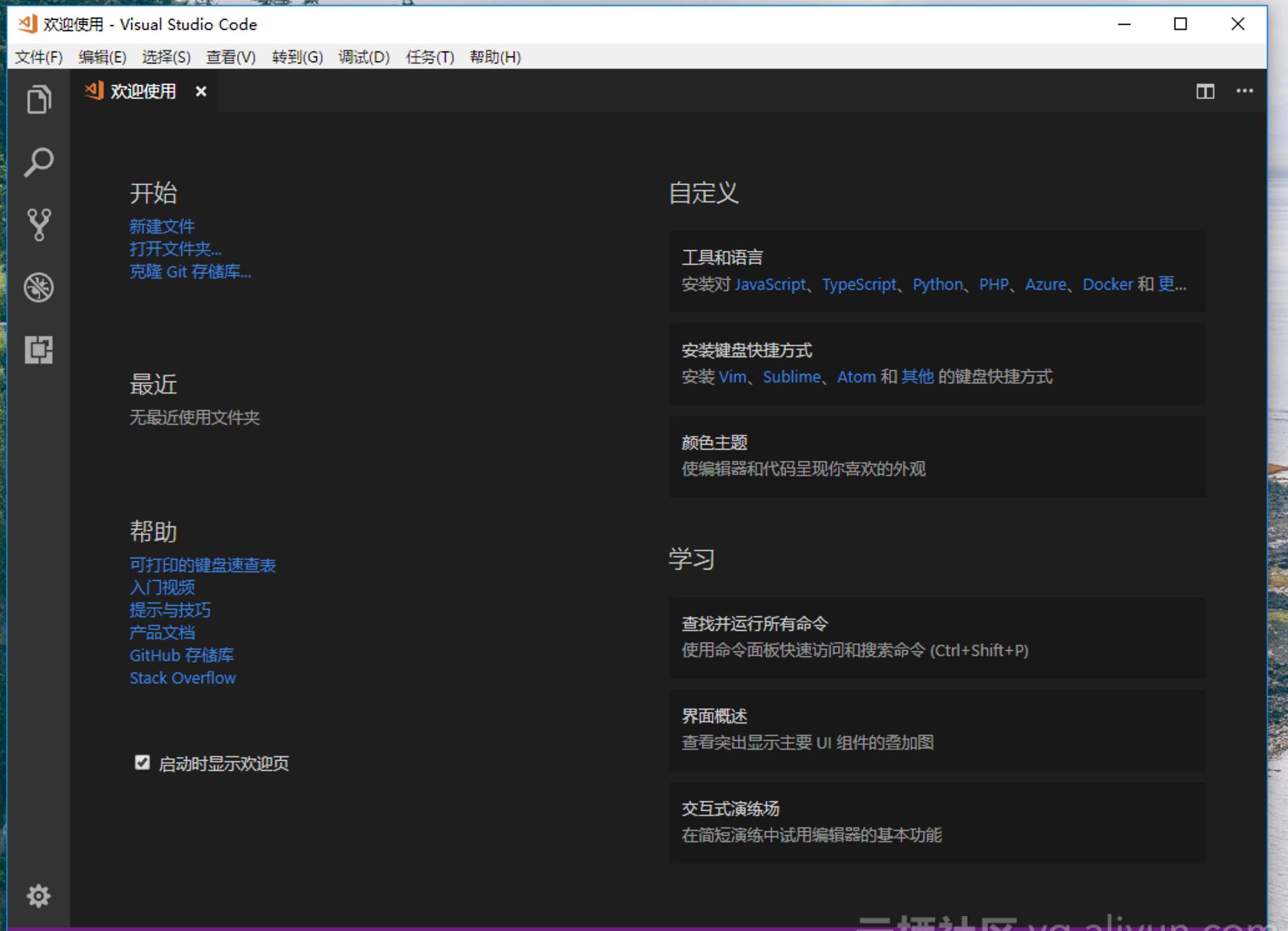Open the 查找并运行所有命令 card

(938, 637)
